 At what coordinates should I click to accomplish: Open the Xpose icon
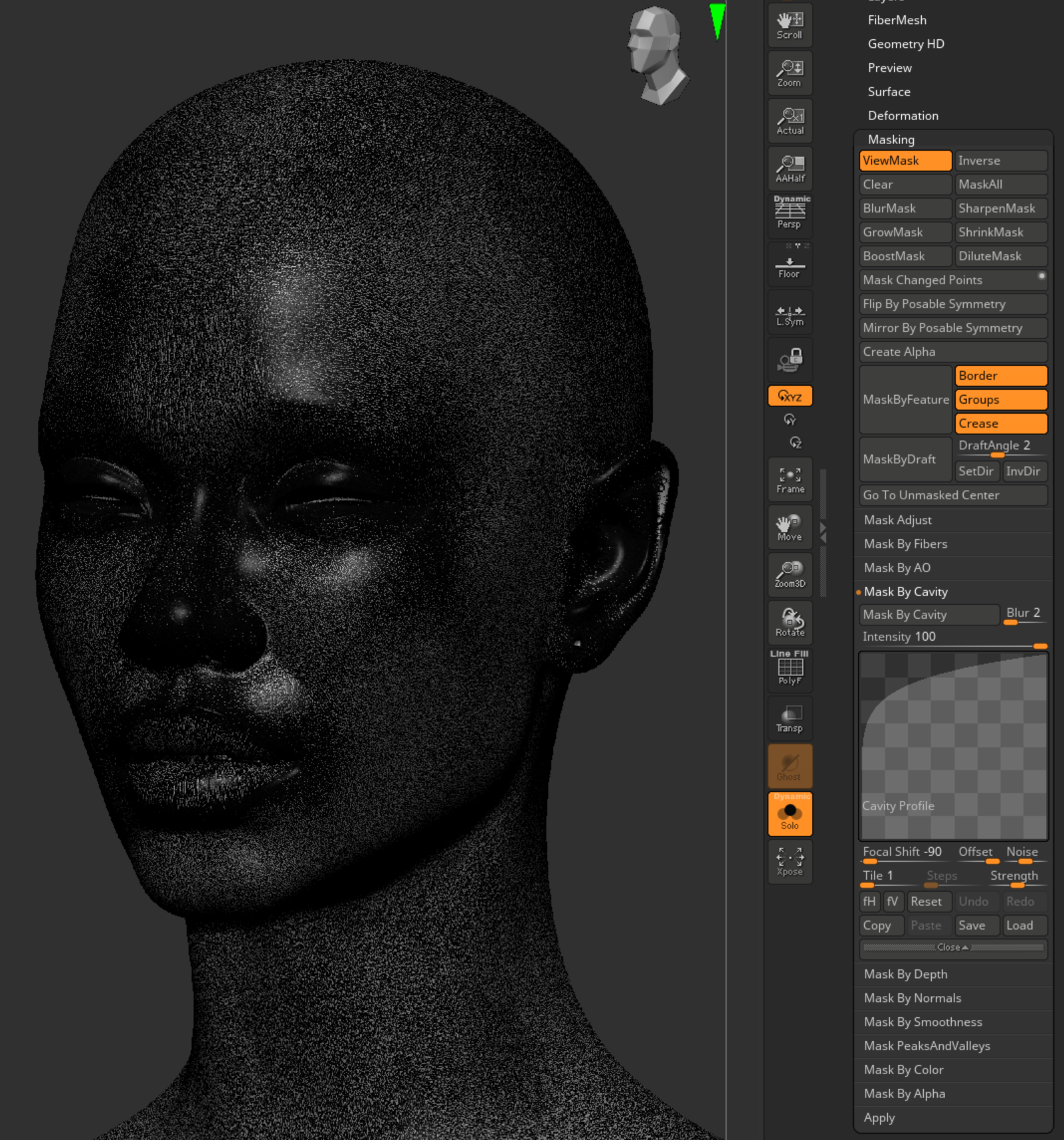click(790, 861)
